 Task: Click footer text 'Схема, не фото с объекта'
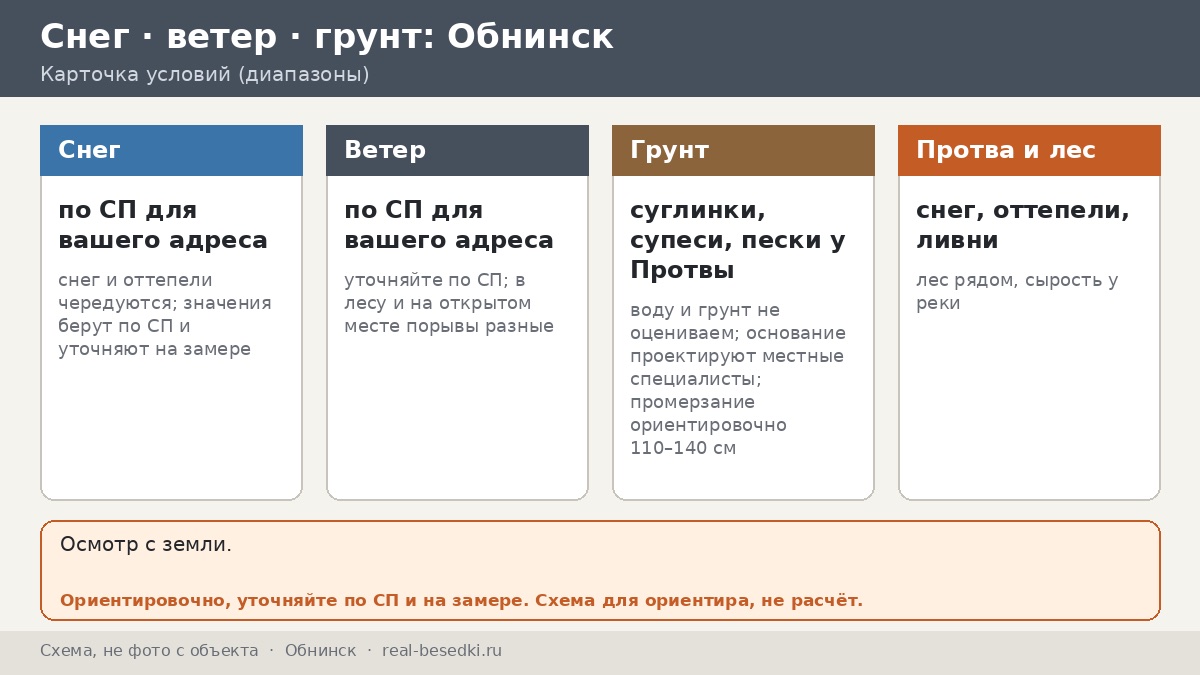149,651
